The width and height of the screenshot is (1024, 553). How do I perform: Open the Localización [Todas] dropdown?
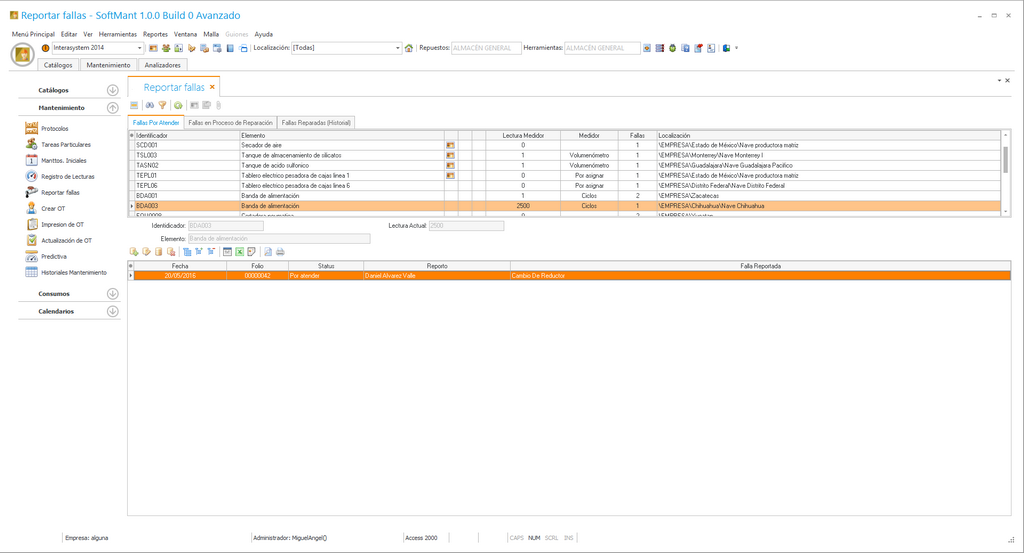coord(398,48)
